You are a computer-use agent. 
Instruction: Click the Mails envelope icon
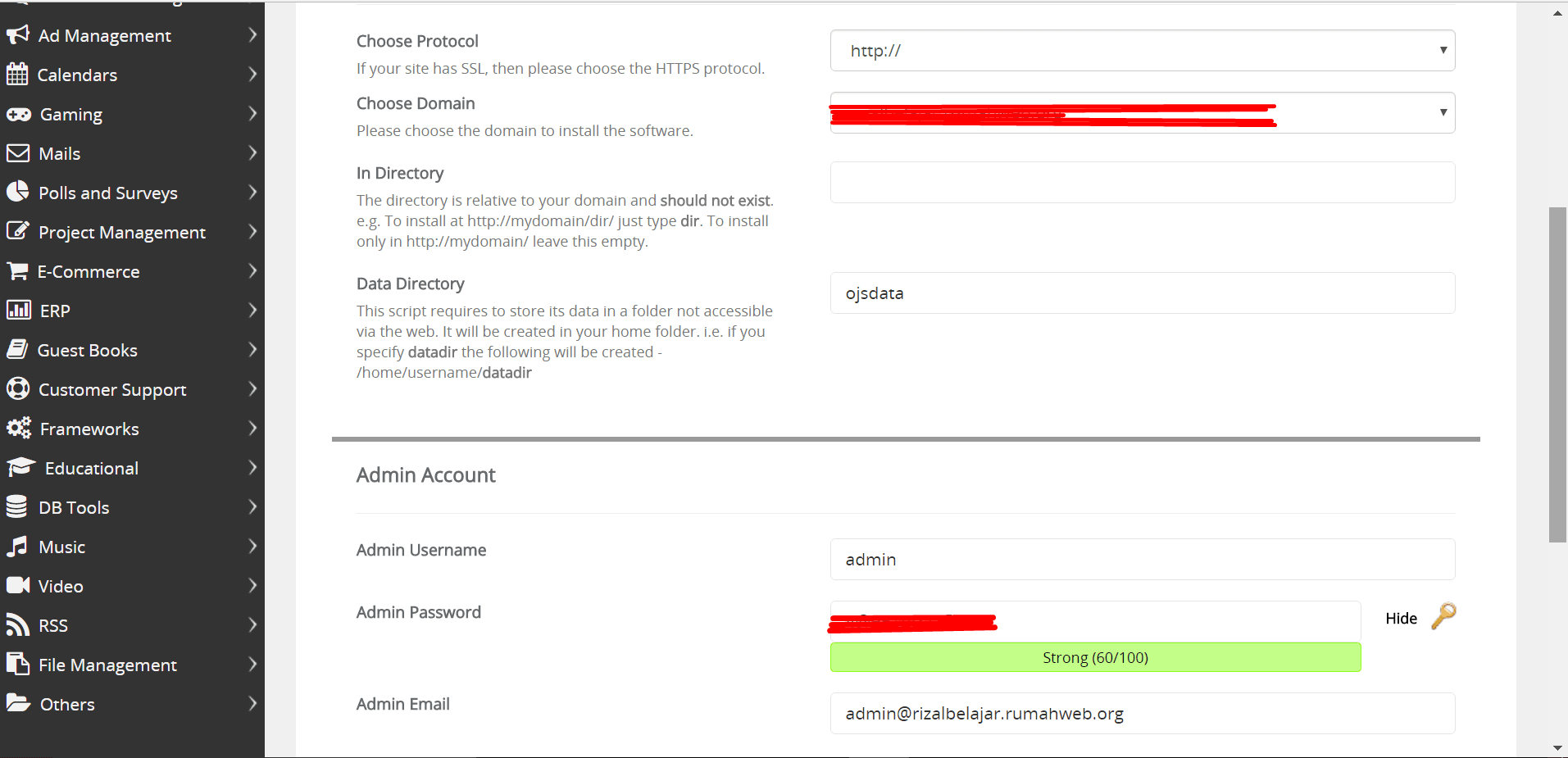pyautogui.click(x=18, y=153)
